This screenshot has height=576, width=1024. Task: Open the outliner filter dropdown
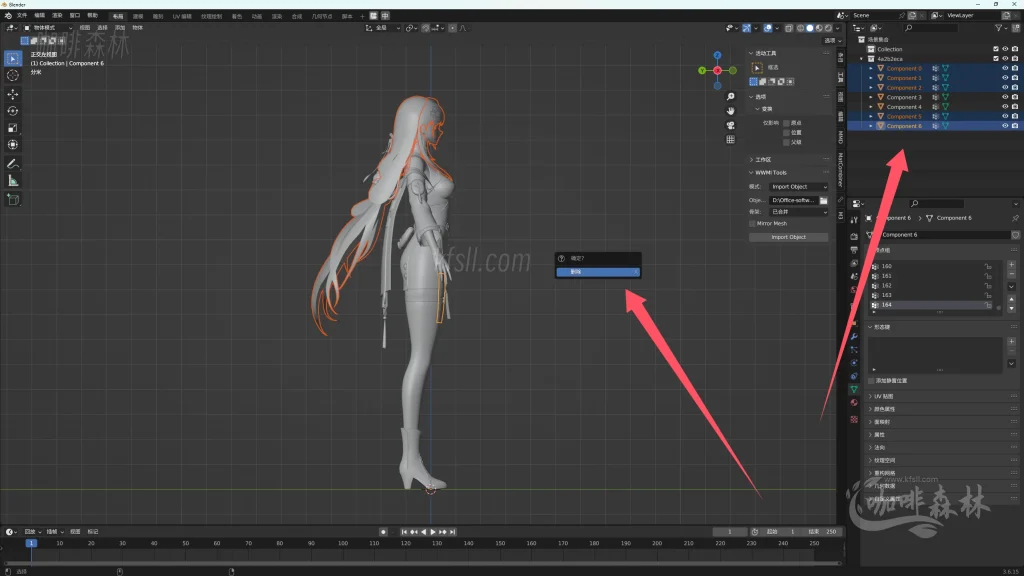tap(1000, 28)
